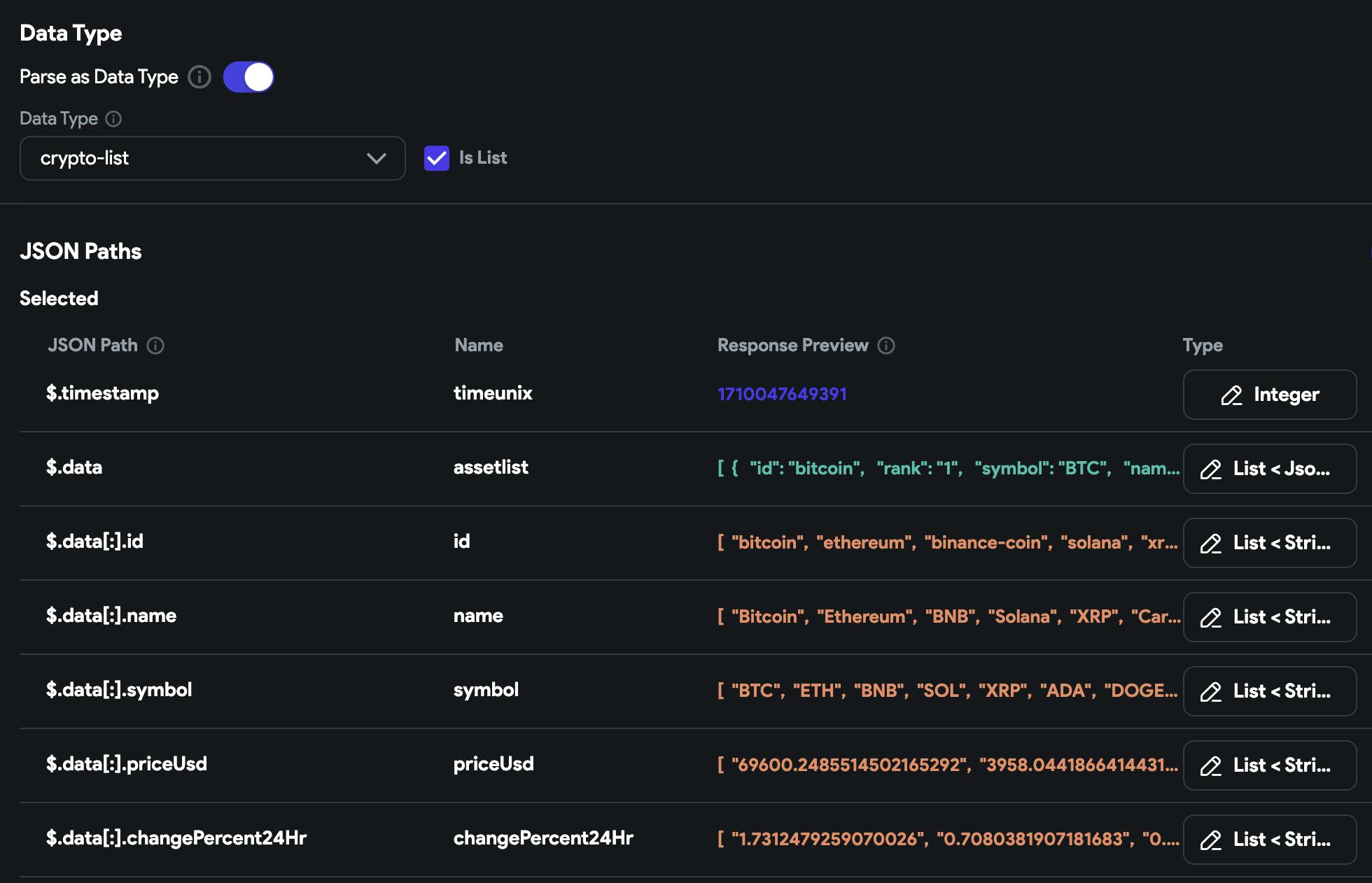Edit Integer type for $.timestamp path
The height and width of the screenshot is (883, 1372).
pyautogui.click(x=1269, y=395)
